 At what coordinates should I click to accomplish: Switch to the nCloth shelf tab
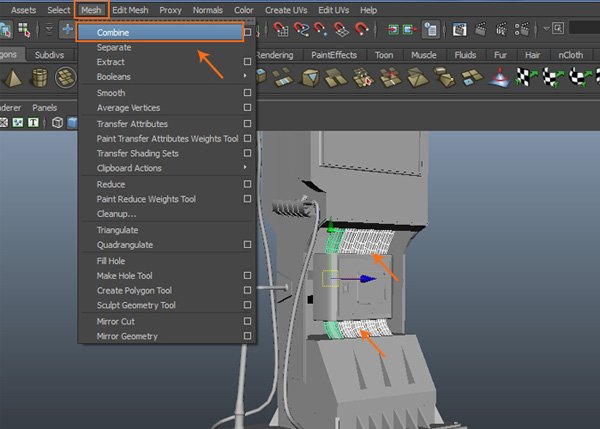[570, 55]
